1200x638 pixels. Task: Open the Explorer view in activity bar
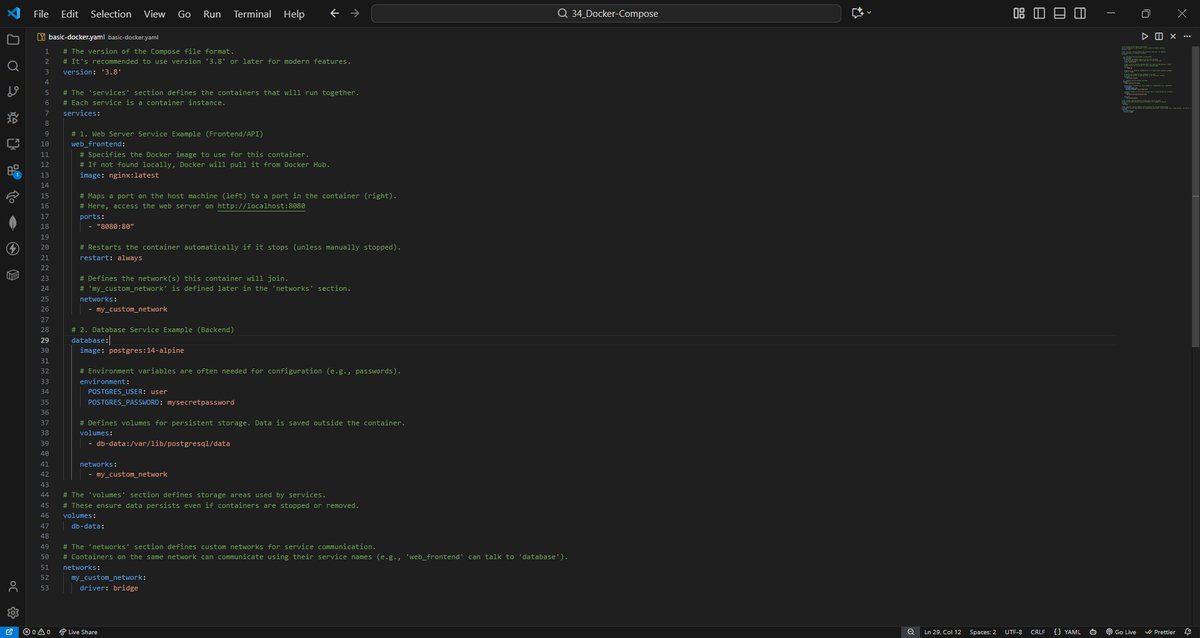[13, 39]
